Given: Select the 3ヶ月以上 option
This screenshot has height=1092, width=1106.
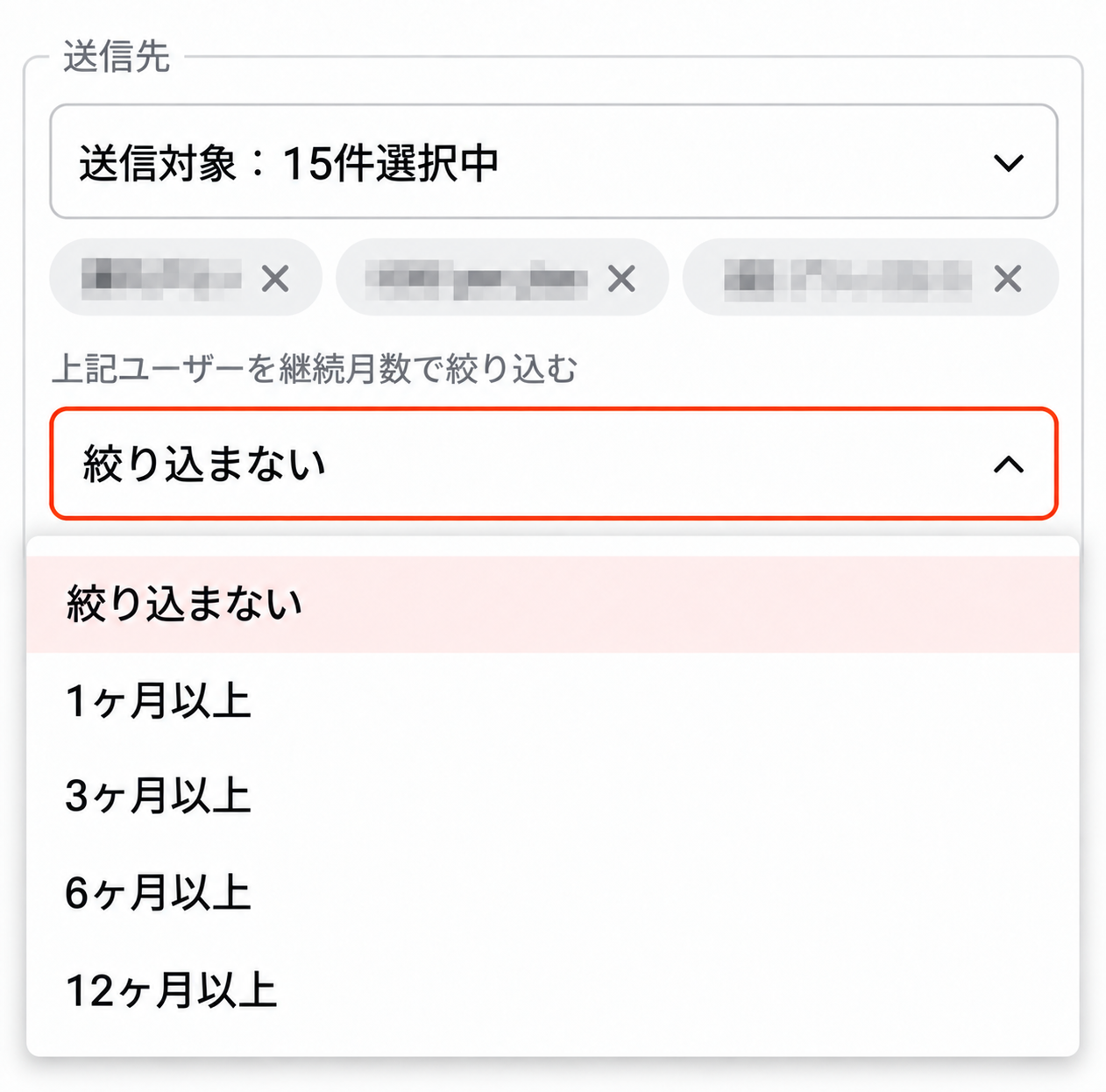Looking at the screenshot, I should (553, 796).
